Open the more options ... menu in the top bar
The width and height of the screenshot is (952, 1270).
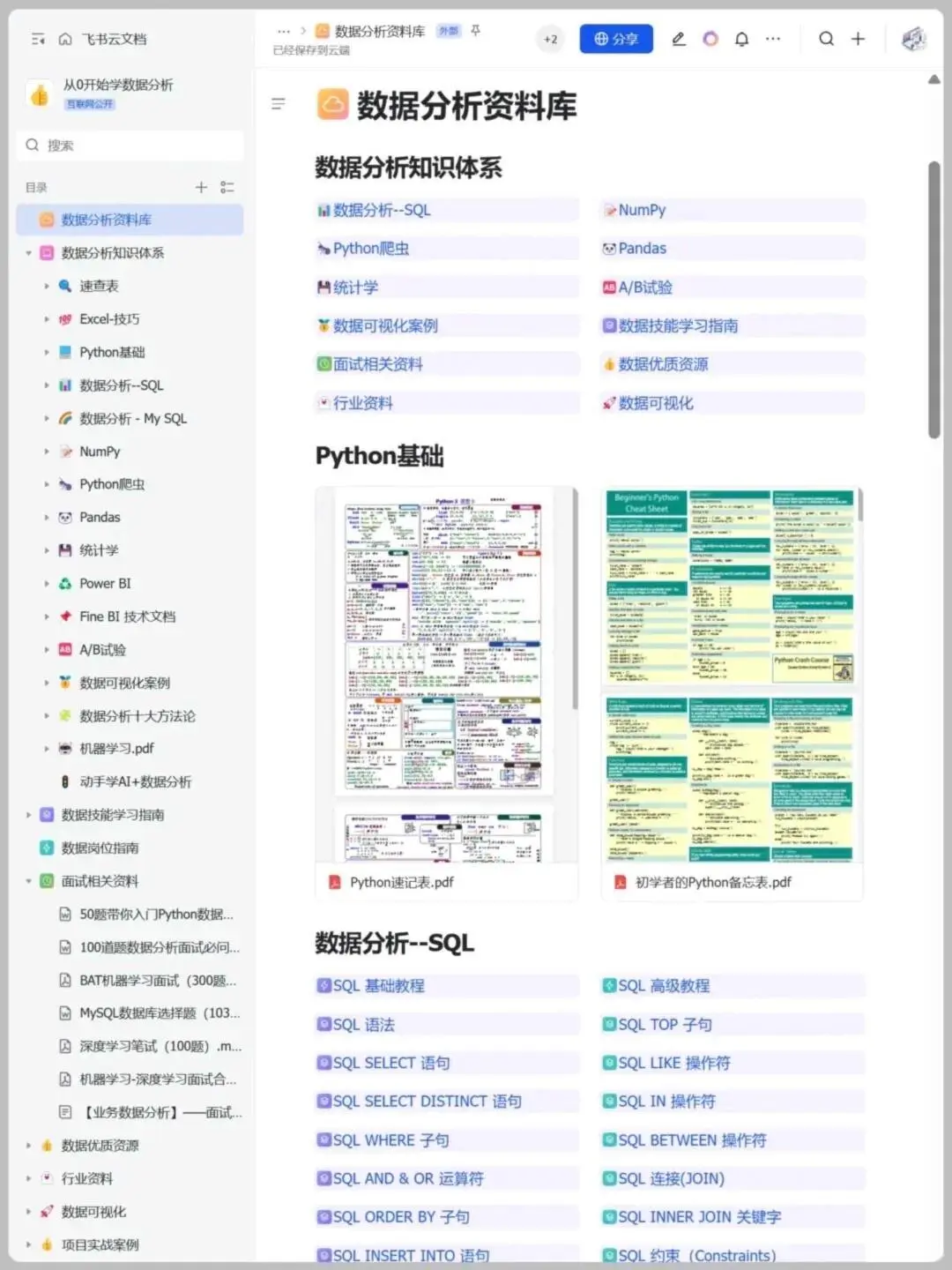[773, 39]
